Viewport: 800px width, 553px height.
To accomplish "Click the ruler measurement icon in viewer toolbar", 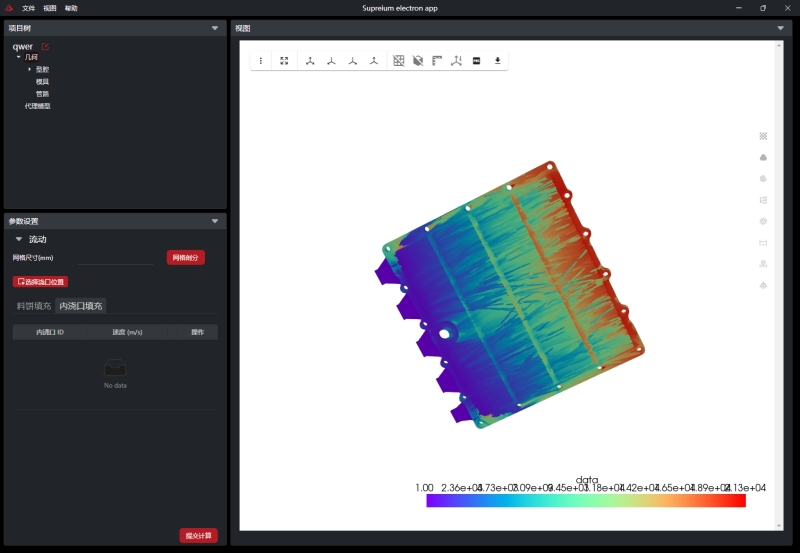I will tap(437, 61).
